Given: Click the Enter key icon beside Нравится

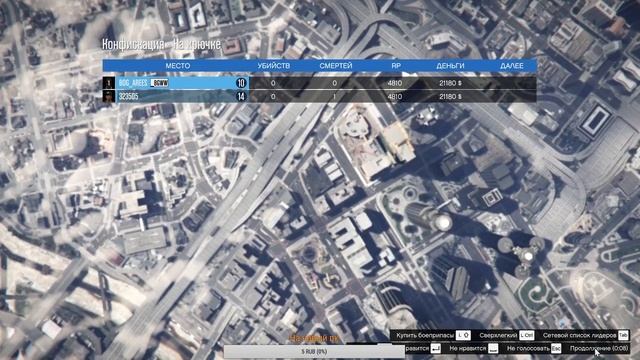Looking at the screenshot, I should click(436, 349).
